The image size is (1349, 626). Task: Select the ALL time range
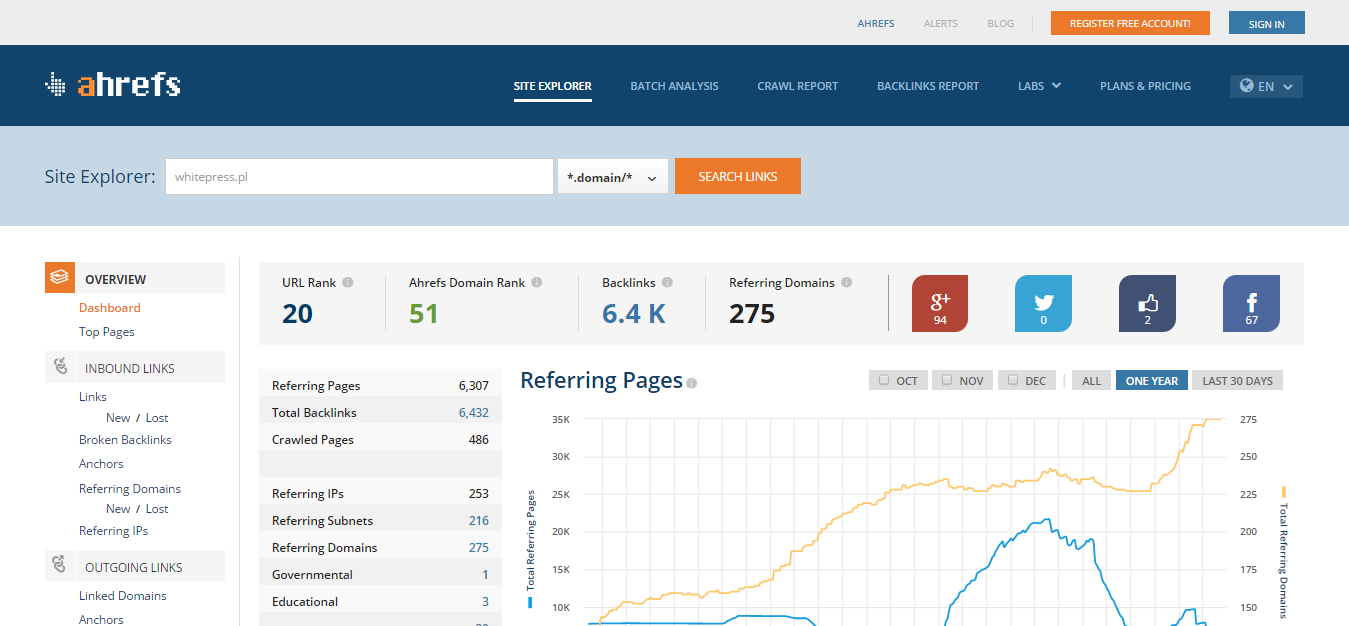point(1091,380)
